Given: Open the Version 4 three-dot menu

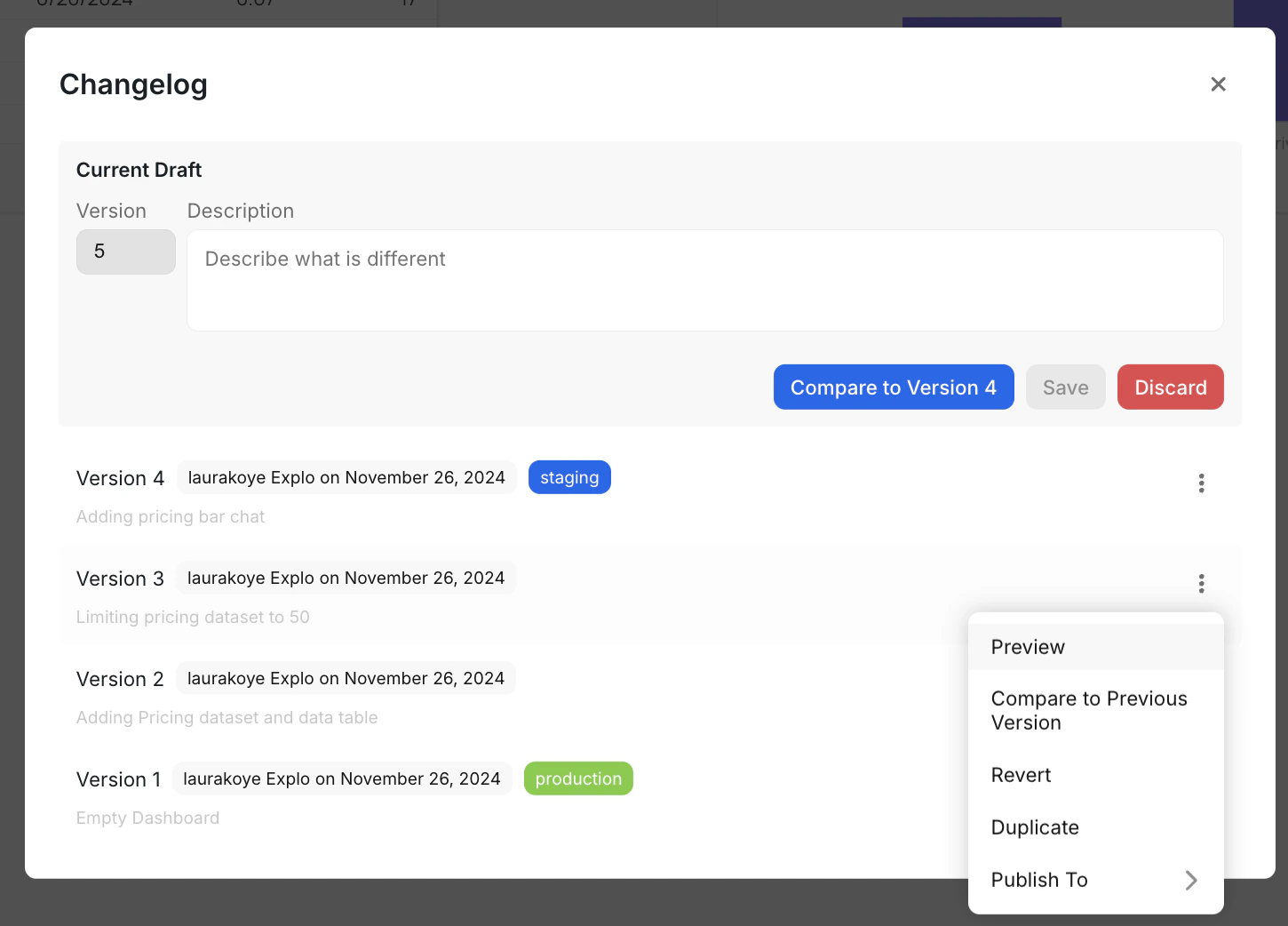Looking at the screenshot, I should click(x=1201, y=483).
